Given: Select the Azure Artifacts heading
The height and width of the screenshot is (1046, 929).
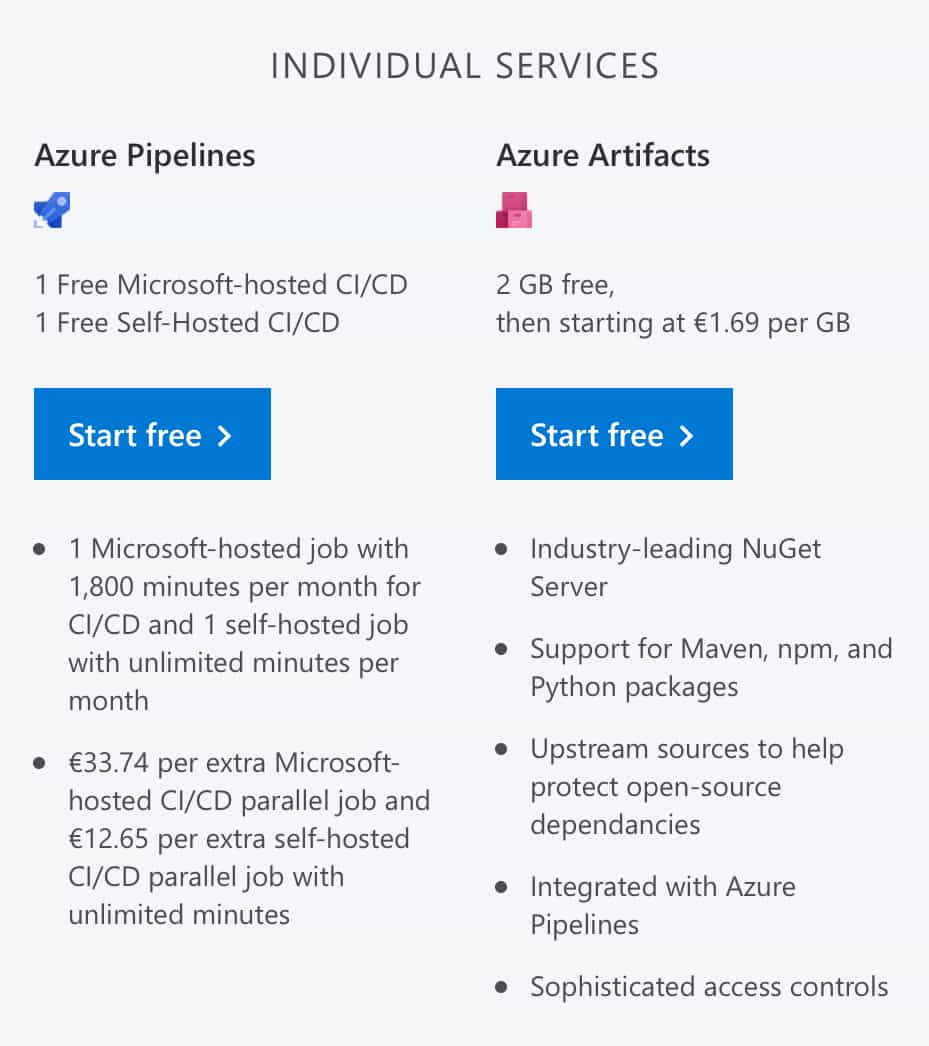Looking at the screenshot, I should point(603,155).
